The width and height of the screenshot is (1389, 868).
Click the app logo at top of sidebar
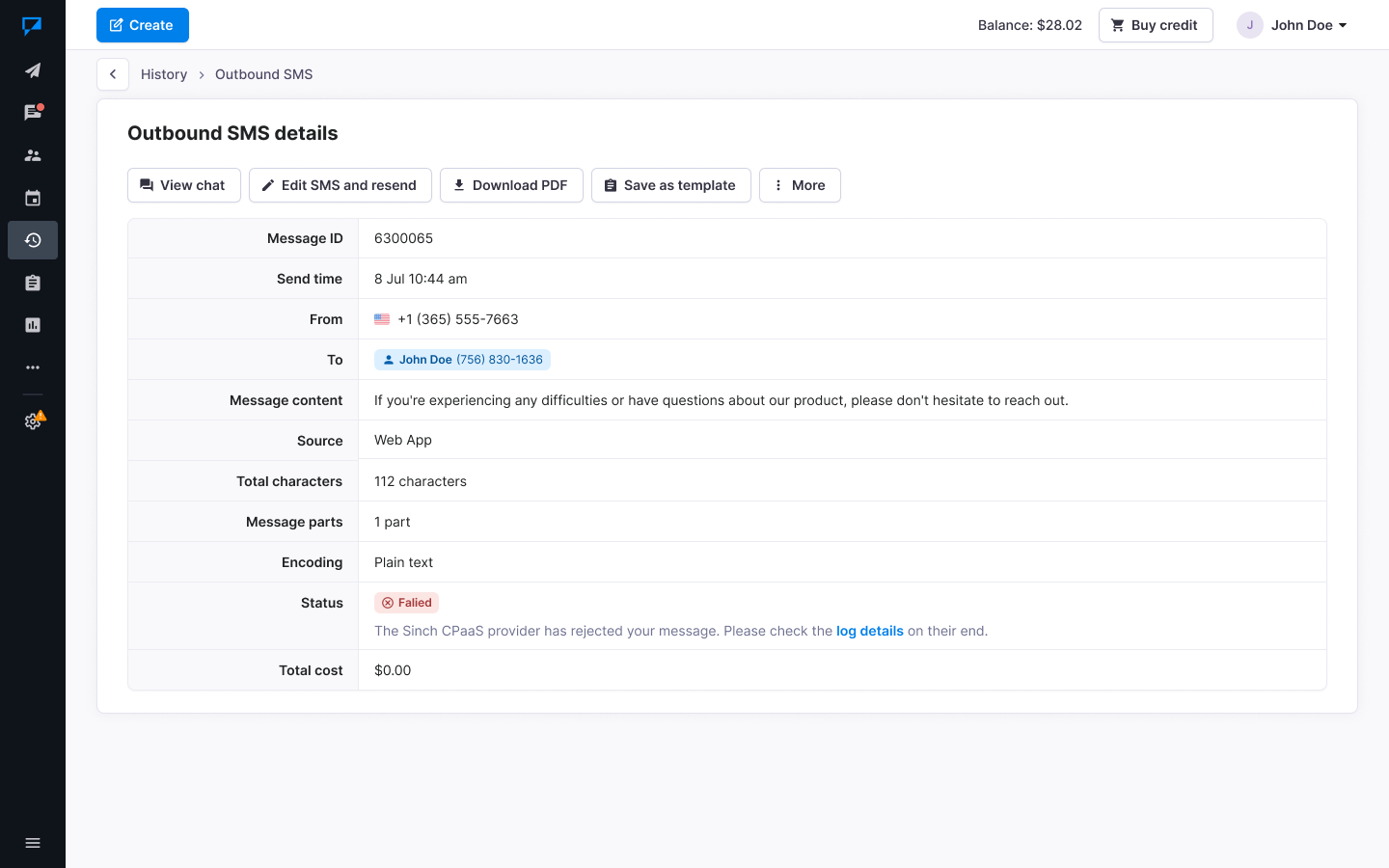tap(33, 26)
